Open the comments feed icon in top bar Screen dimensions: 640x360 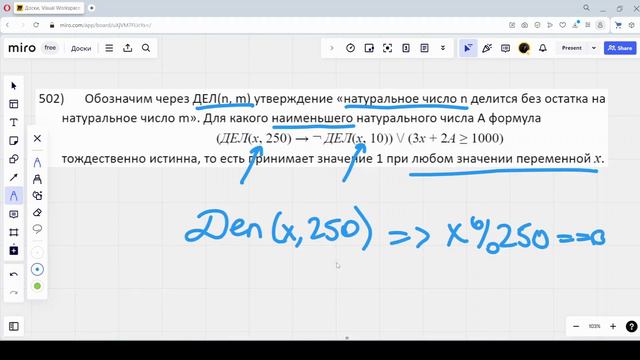[505, 48]
